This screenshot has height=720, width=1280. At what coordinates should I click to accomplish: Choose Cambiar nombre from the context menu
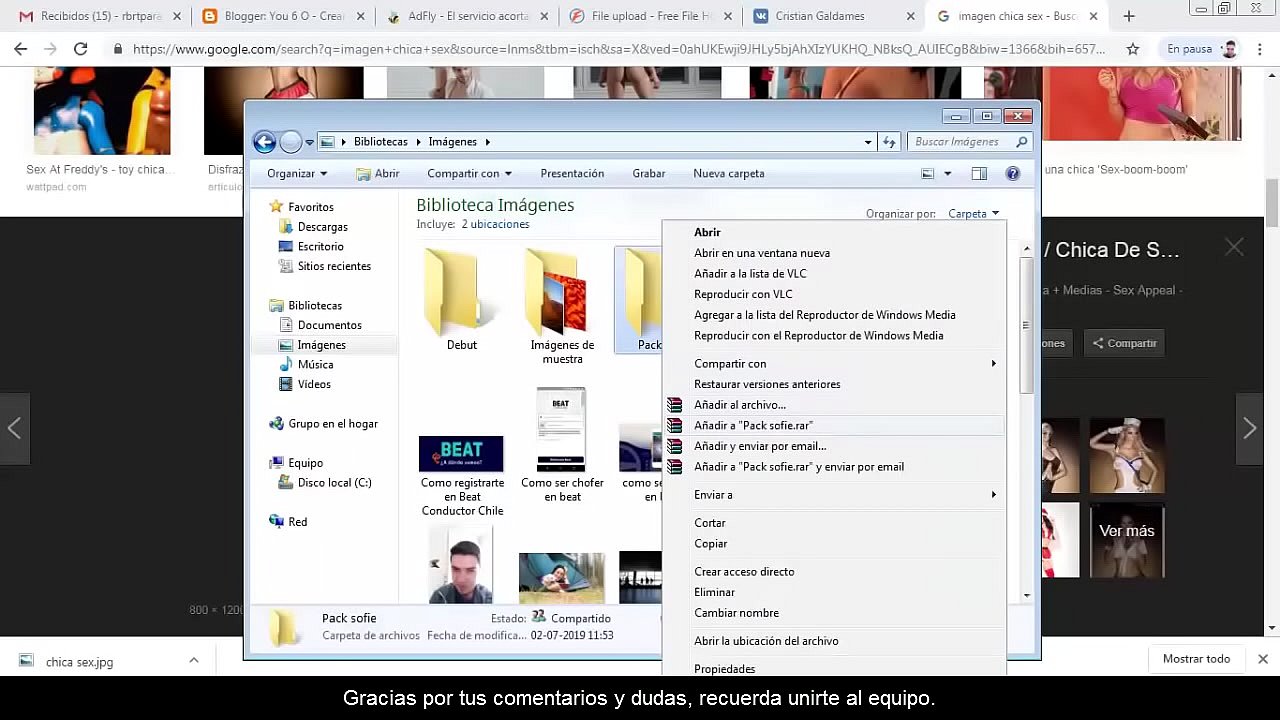tap(736, 613)
